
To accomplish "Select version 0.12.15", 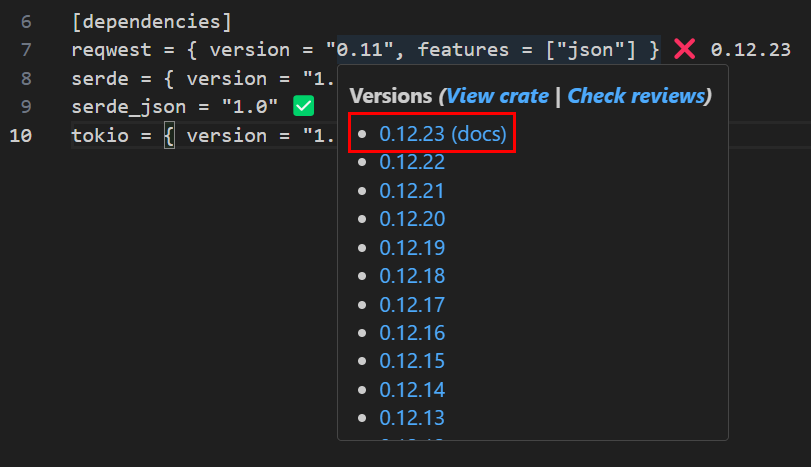I will (x=412, y=361).
